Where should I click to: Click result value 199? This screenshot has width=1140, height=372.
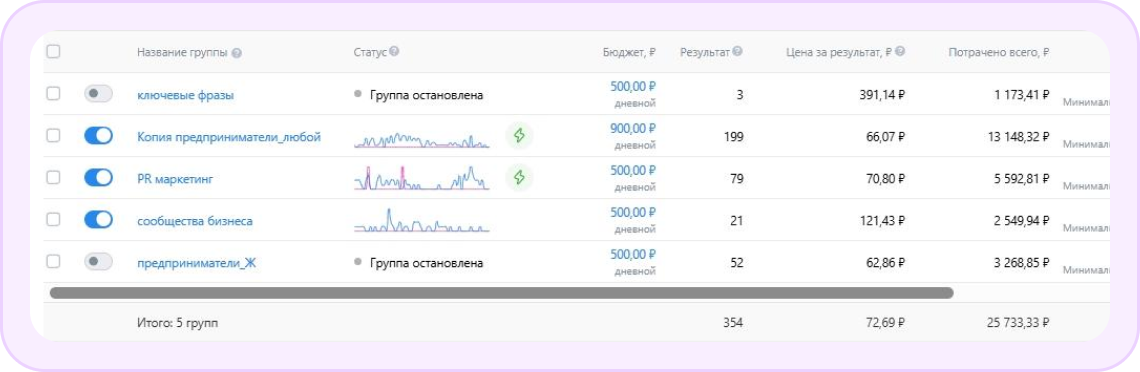pyautogui.click(x=734, y=137)
